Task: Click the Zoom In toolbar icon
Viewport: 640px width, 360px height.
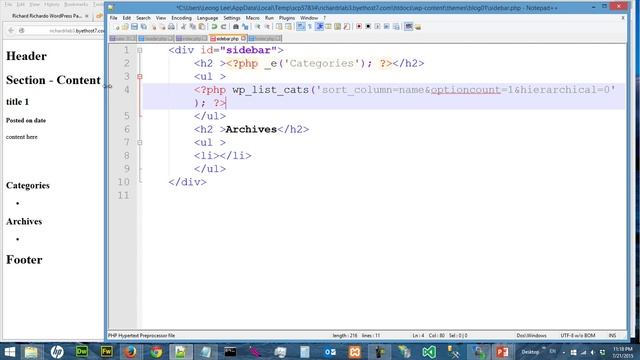Action: [258, 27]
